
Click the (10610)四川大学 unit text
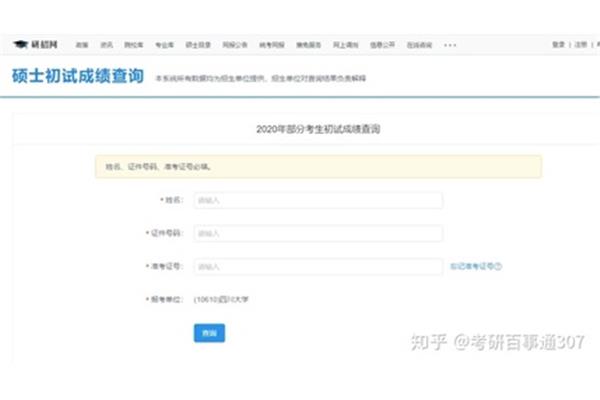pos(221,299)
